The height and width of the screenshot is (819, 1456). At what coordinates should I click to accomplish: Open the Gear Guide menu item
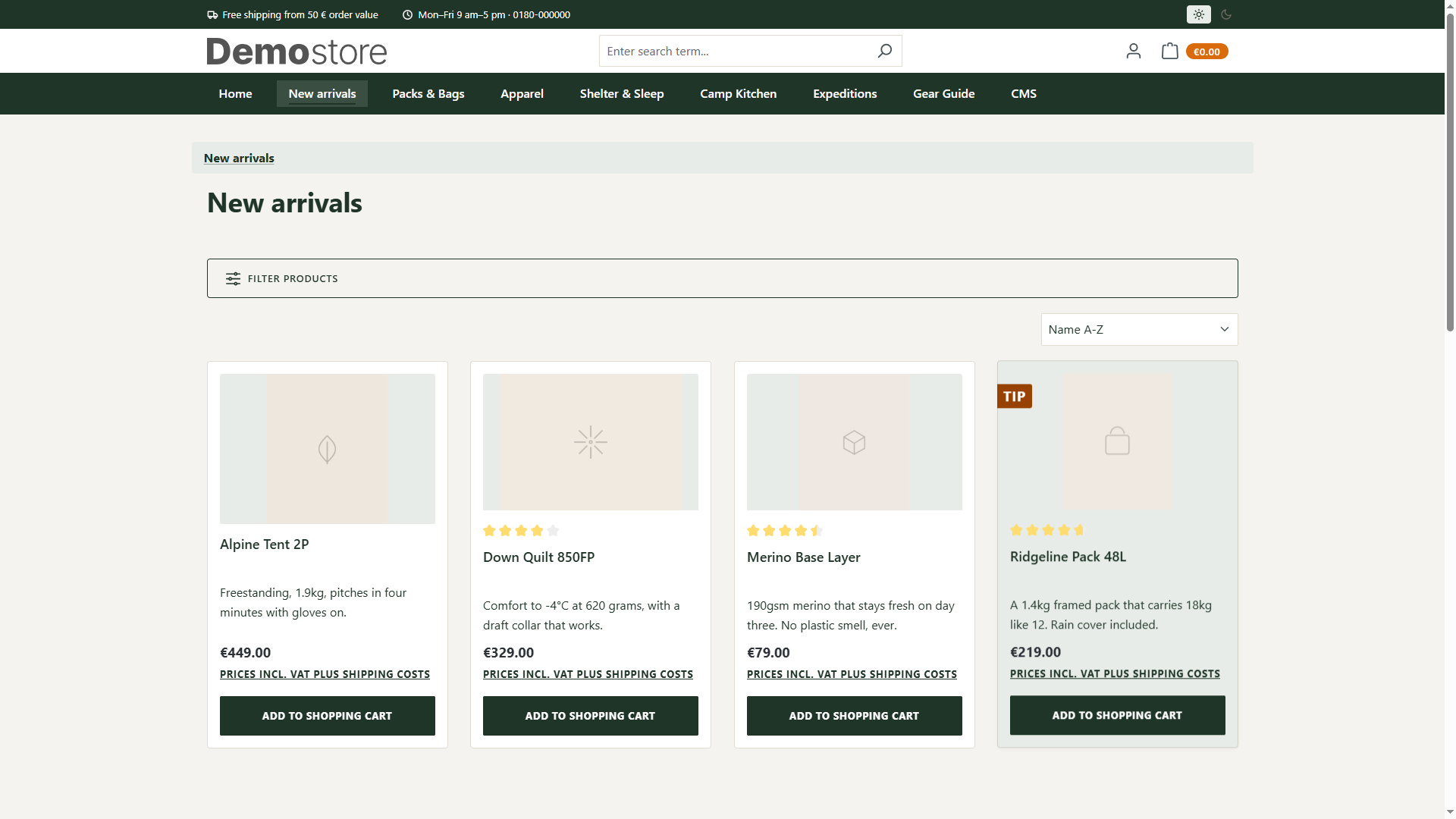point(943,93)
